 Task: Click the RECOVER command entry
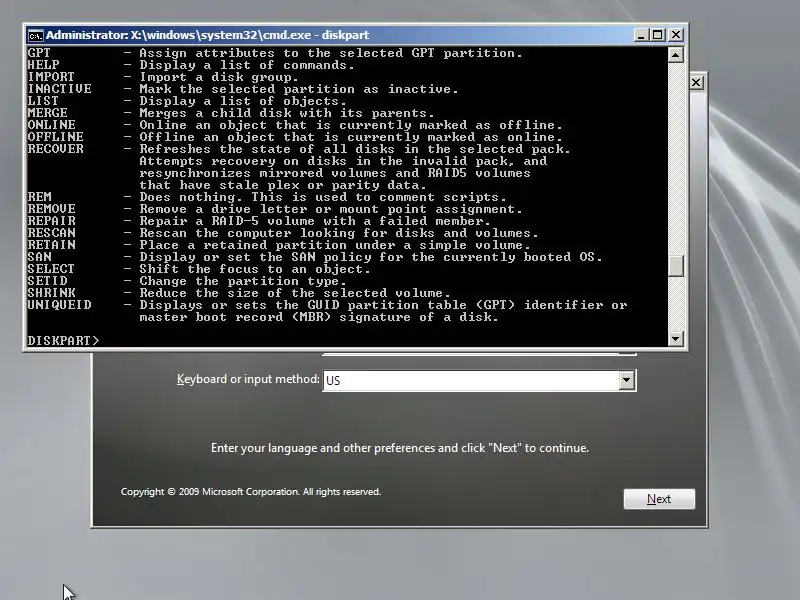point(55,149)
